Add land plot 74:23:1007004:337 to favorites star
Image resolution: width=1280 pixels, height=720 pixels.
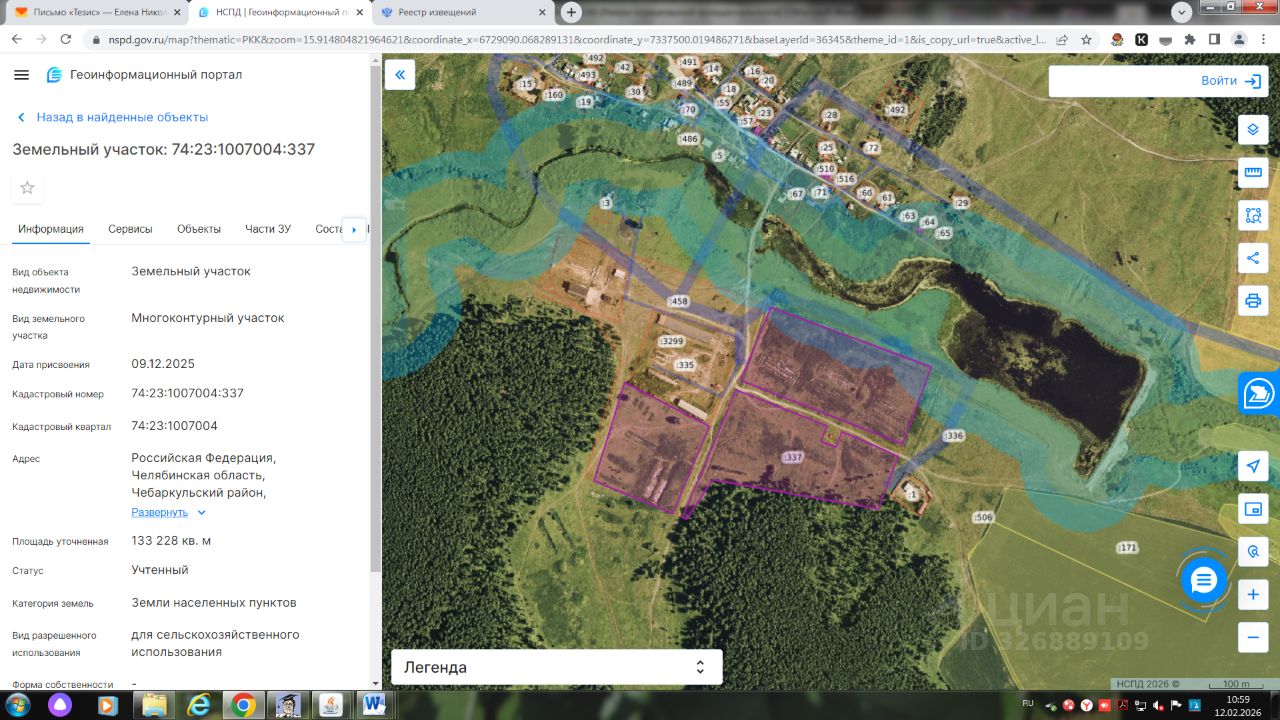point(27,188)
